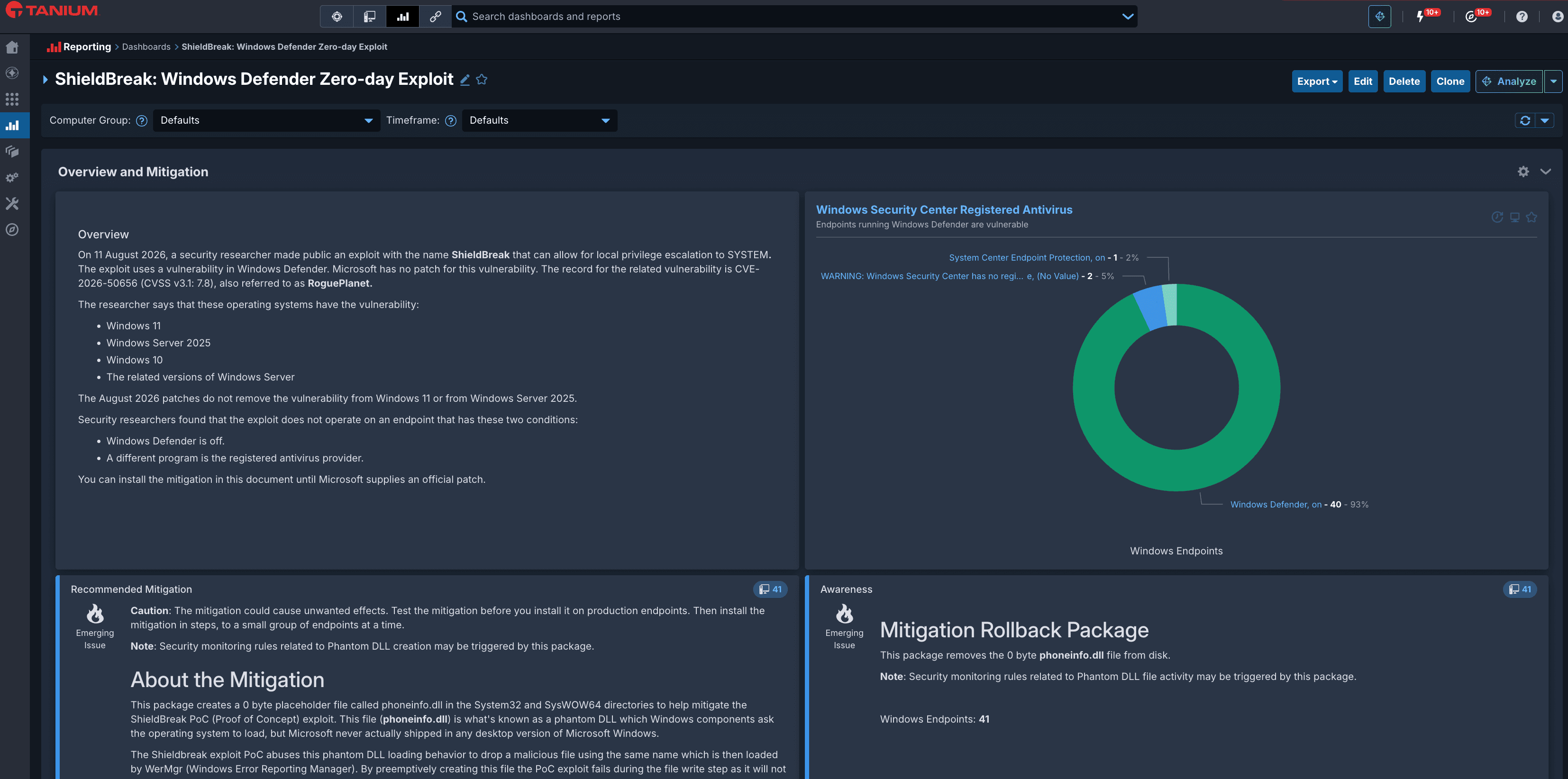Switch search scope to the link icon

[x=435, y=17]
